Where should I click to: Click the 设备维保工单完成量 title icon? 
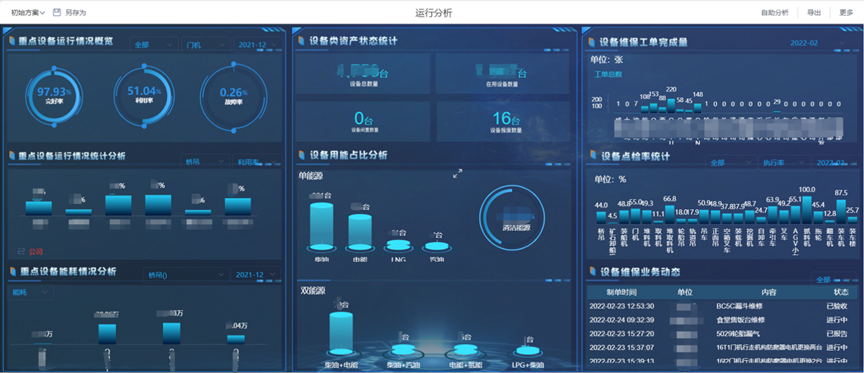pos(591,42)
